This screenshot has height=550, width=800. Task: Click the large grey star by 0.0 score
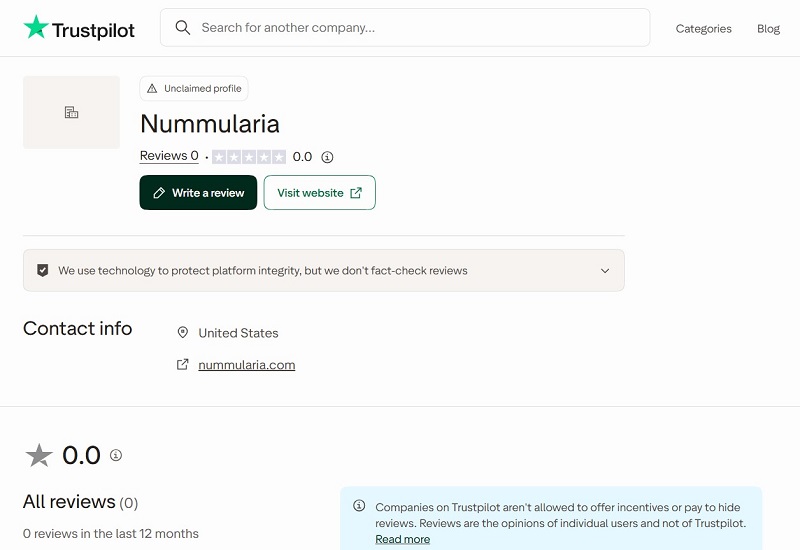point(39,455)
